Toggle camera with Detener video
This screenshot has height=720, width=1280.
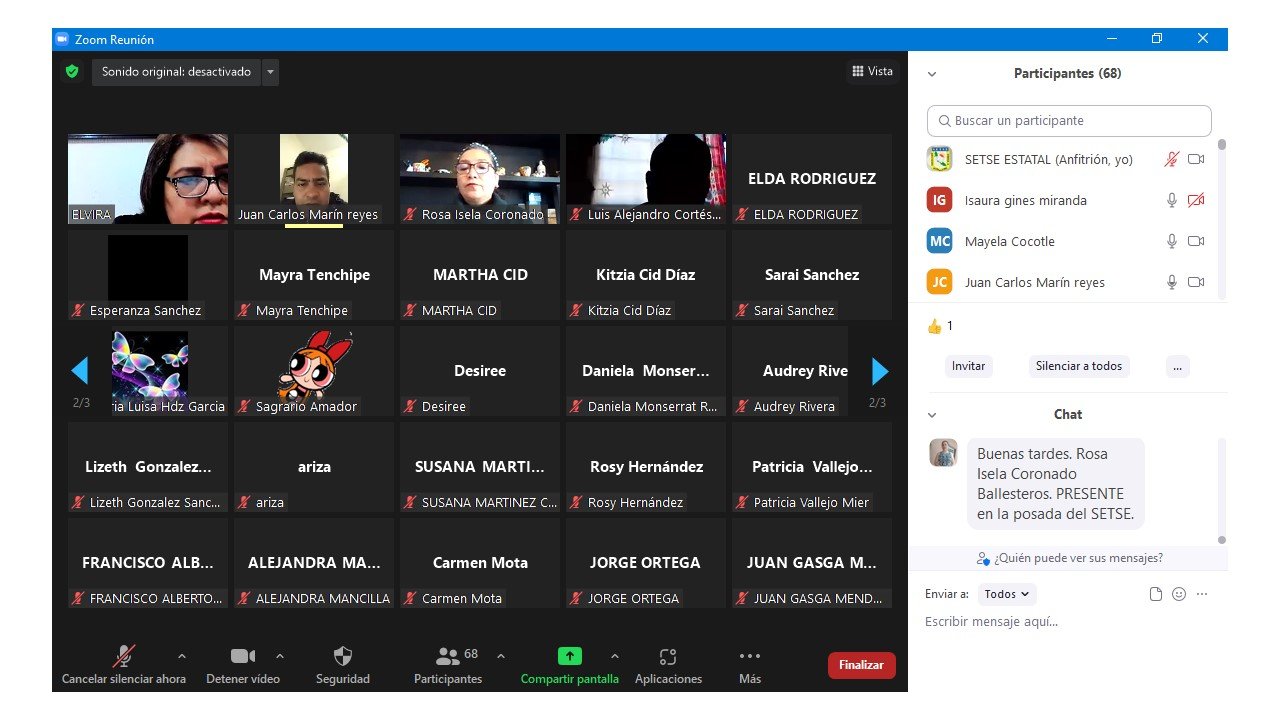[242, 657]
